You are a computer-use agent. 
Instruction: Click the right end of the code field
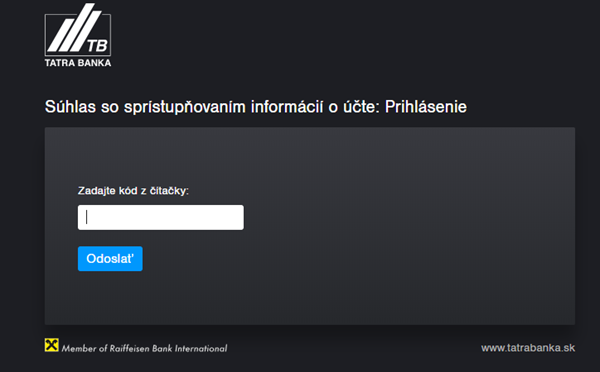237,217
